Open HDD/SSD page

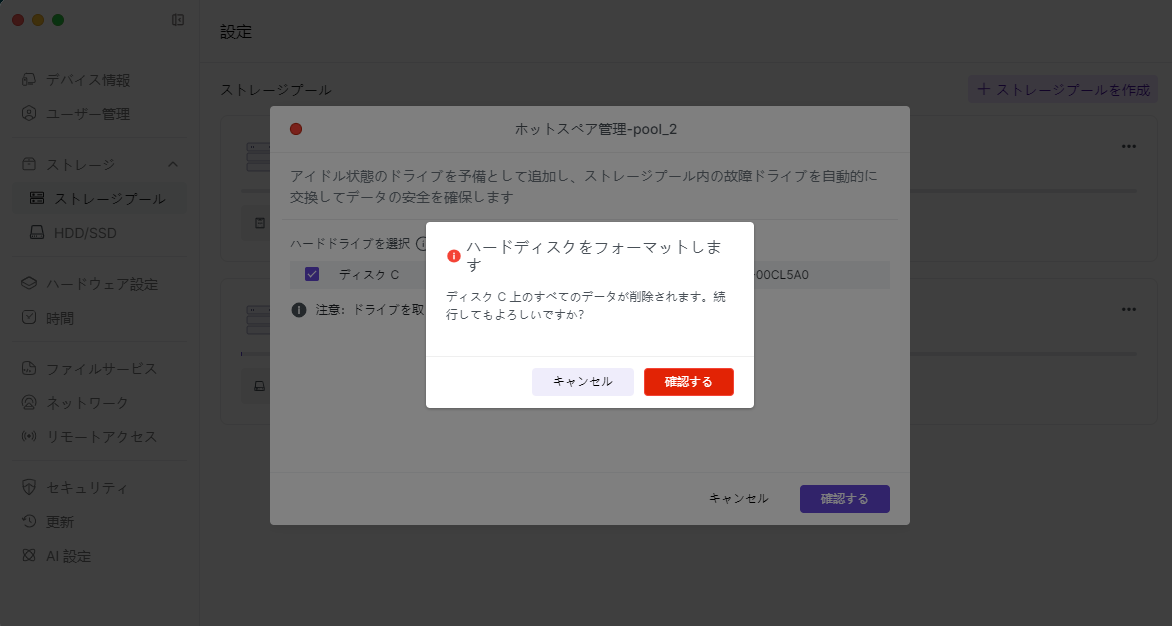(x=85, y=233)
